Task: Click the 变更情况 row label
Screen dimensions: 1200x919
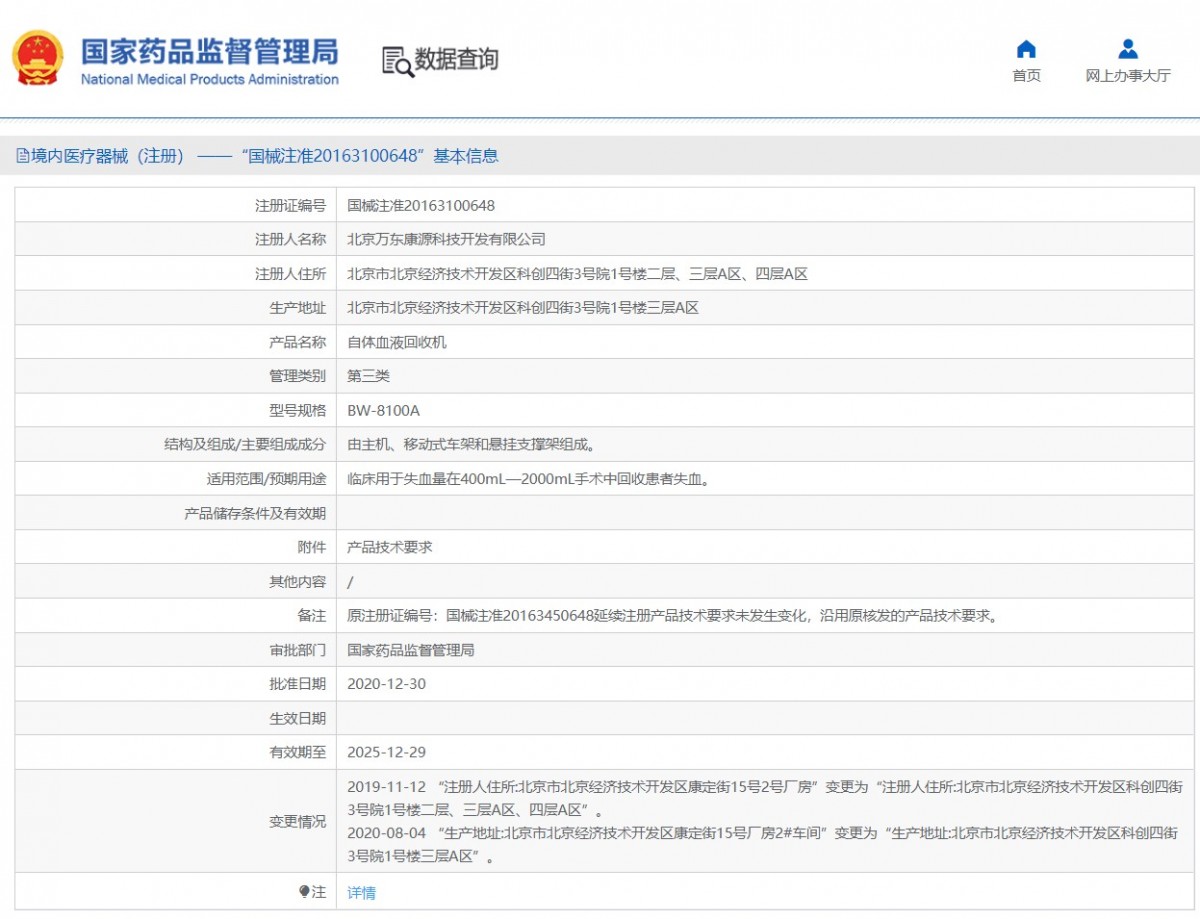Action: (x=297, y=821)
